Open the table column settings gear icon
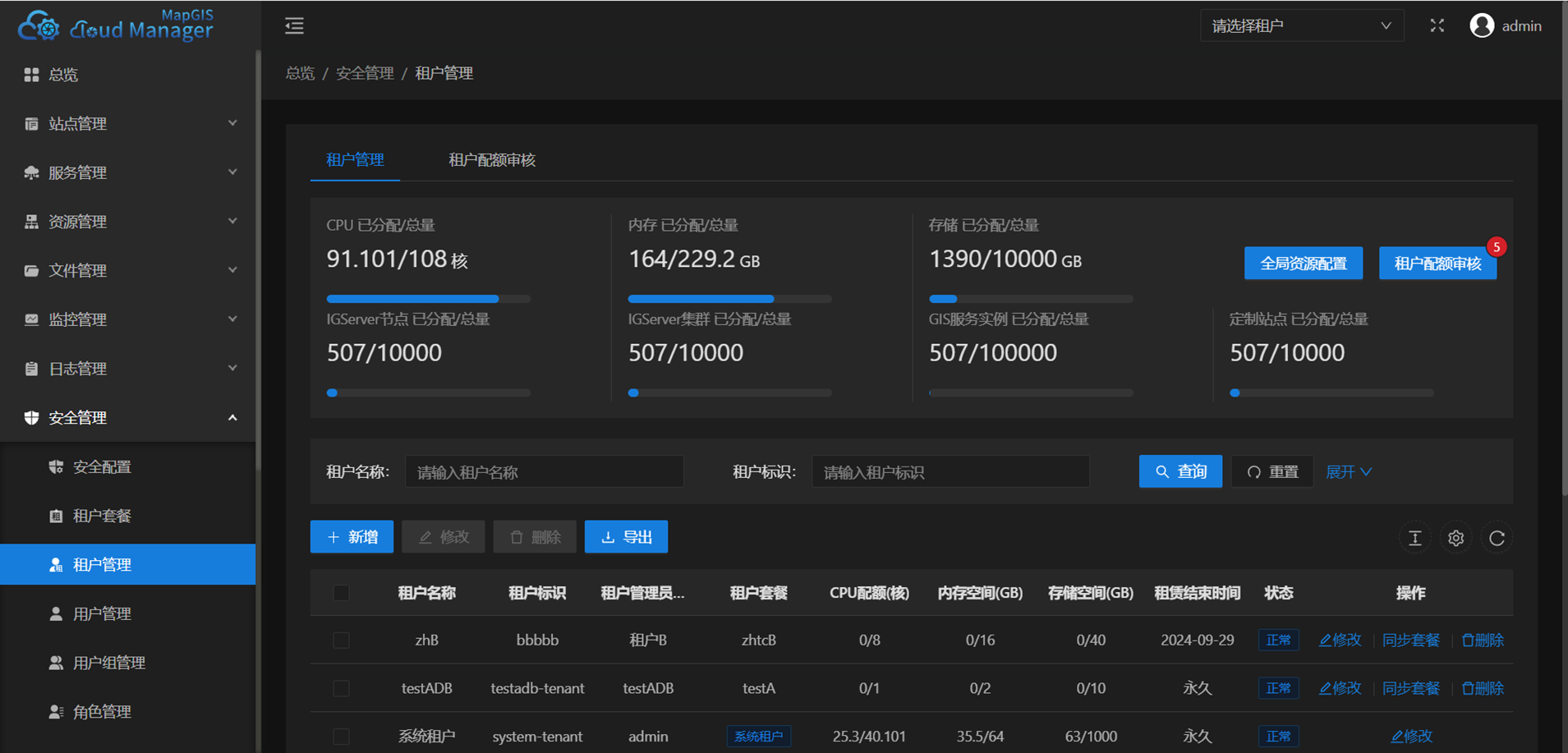The height and width of the screenshot is (753, 1568). click(x=1455, y=538)
